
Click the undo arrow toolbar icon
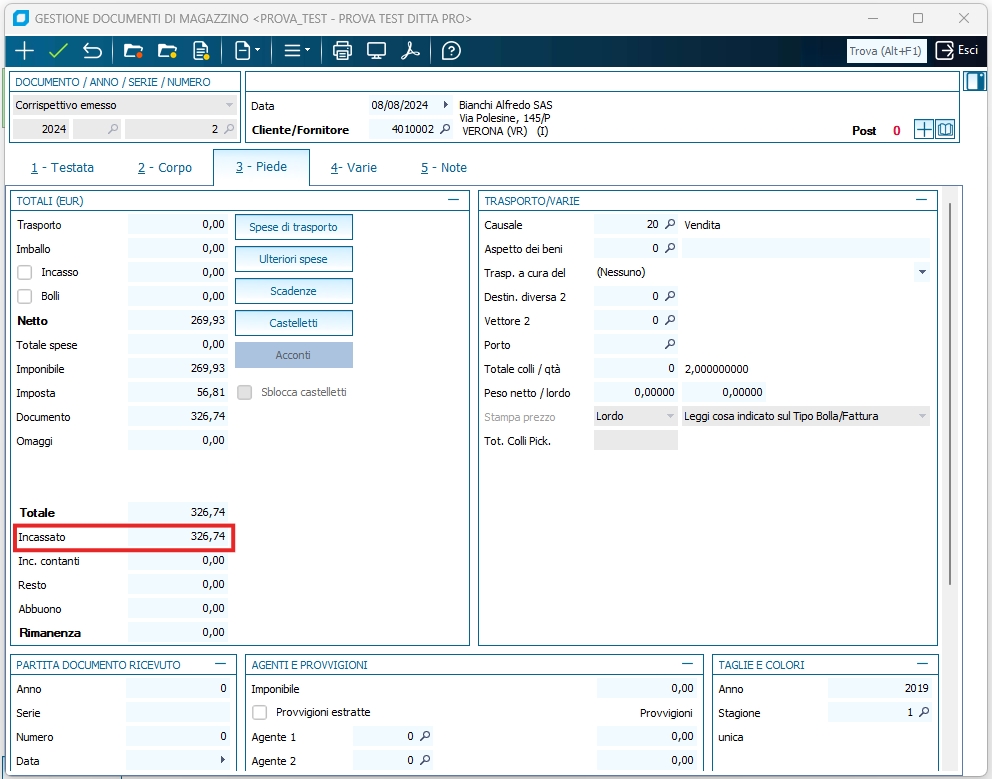[x=92, y=51]
